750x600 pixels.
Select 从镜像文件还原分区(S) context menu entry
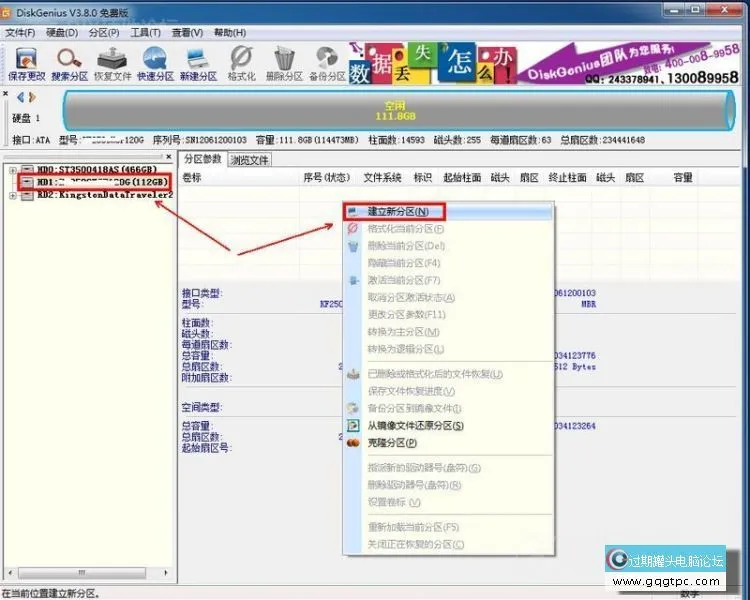click(415, 425)
